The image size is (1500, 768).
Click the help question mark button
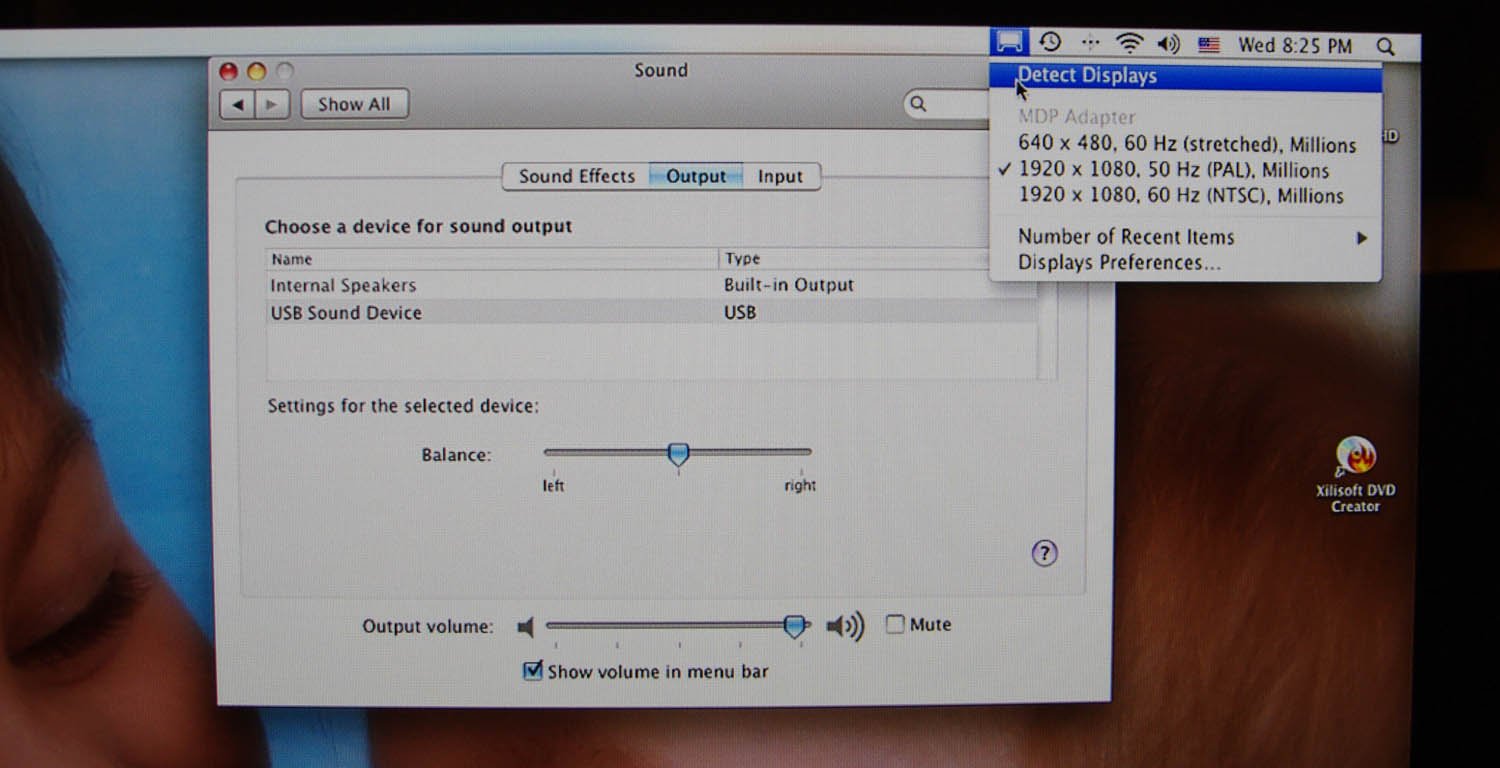coord(1044,553)
